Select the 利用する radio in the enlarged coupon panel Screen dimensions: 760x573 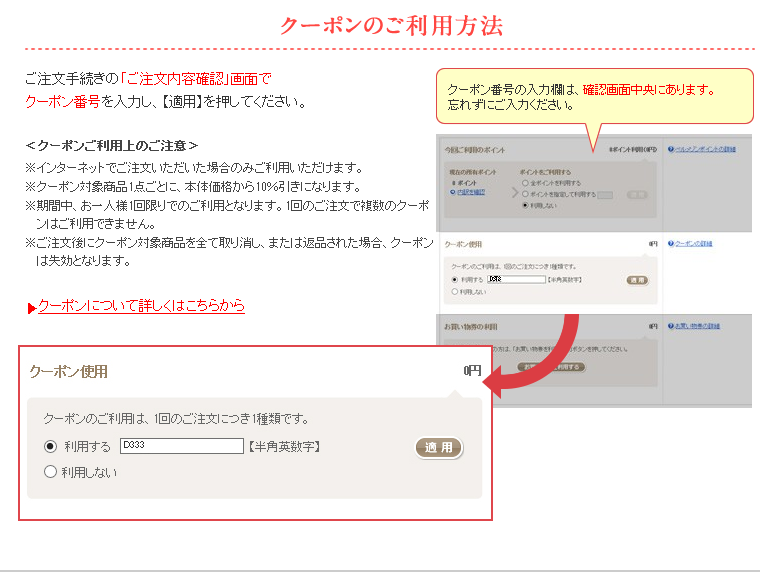51,447
